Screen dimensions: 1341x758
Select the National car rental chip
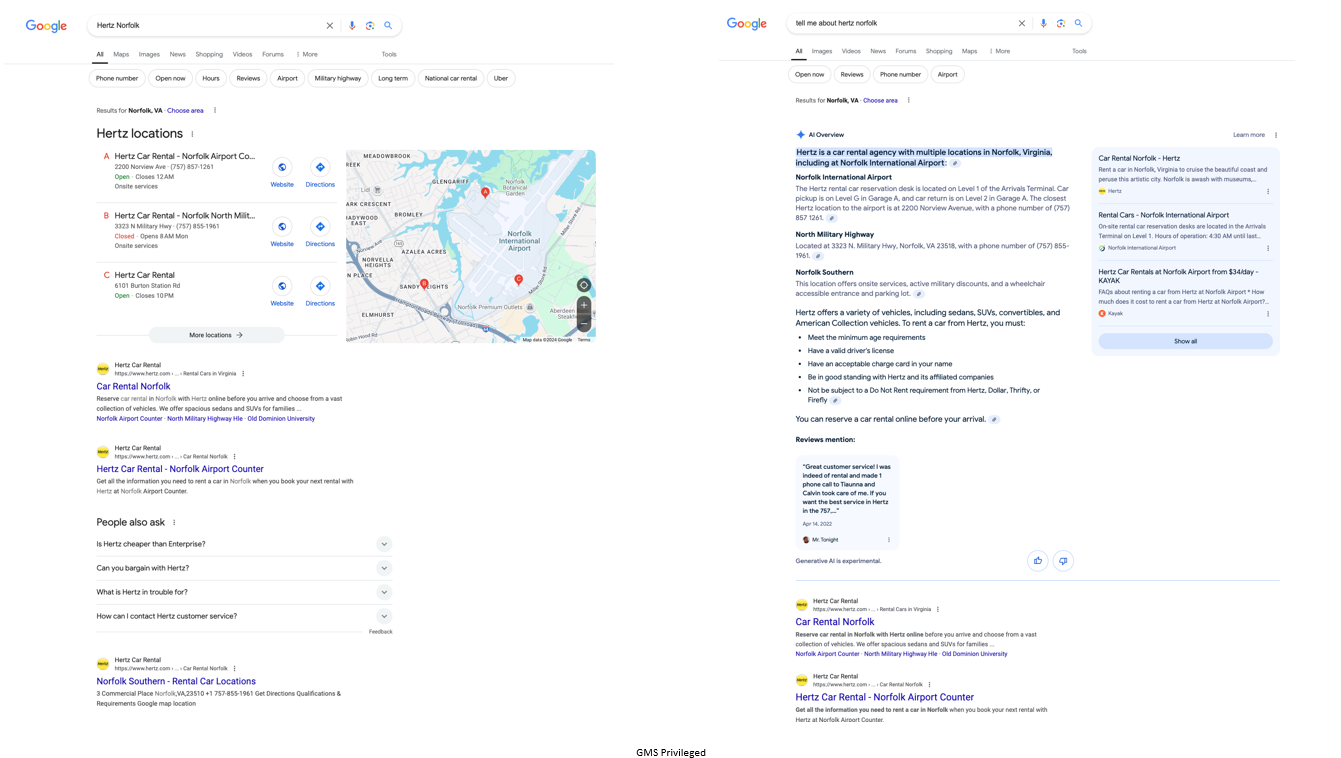point(451,78)
